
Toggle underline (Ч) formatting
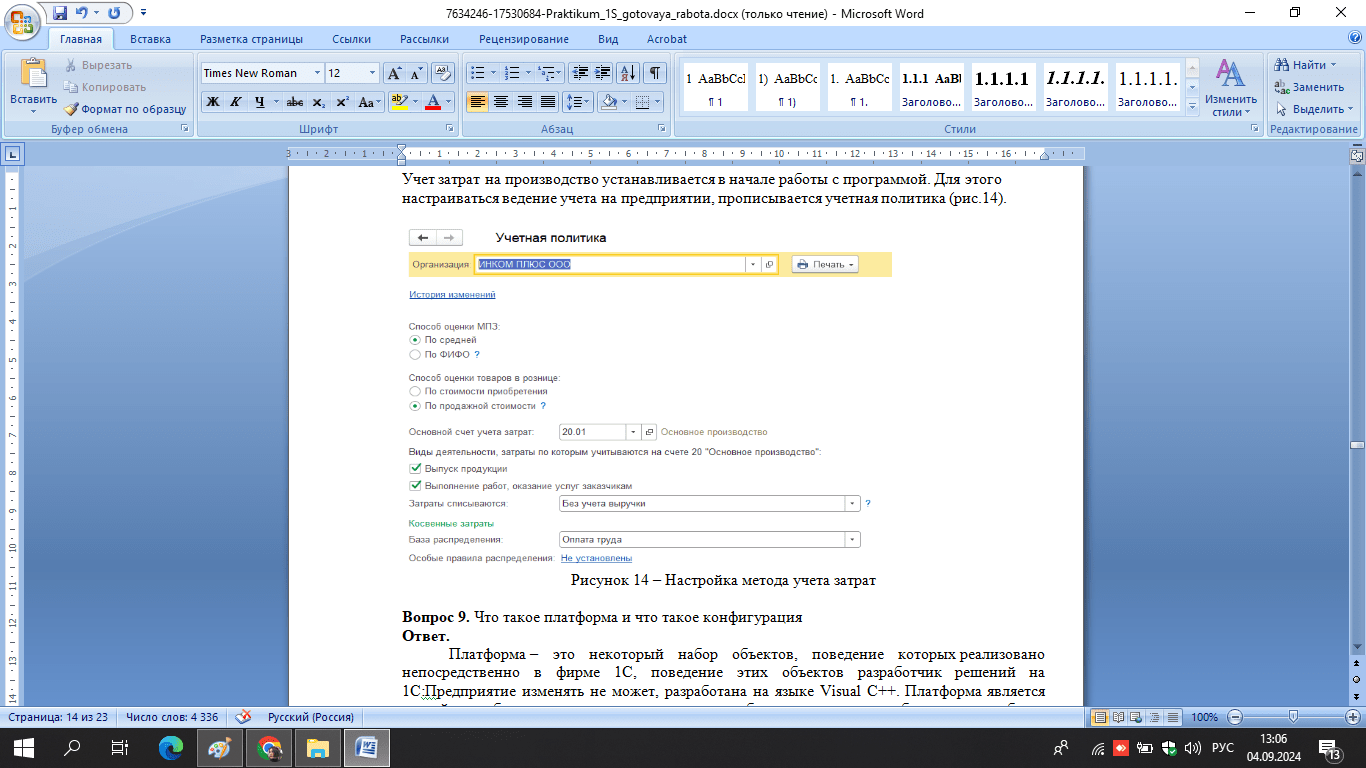(x=259, y=102)
